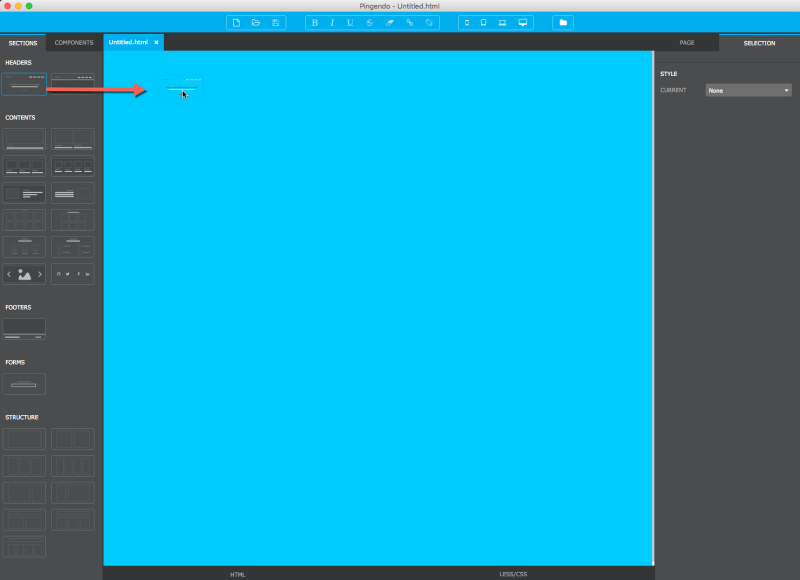Image resolution: width=800 pixels, height=580 pixels.
Task: Select the second header with navbar thumbnail
Action: 72,84
